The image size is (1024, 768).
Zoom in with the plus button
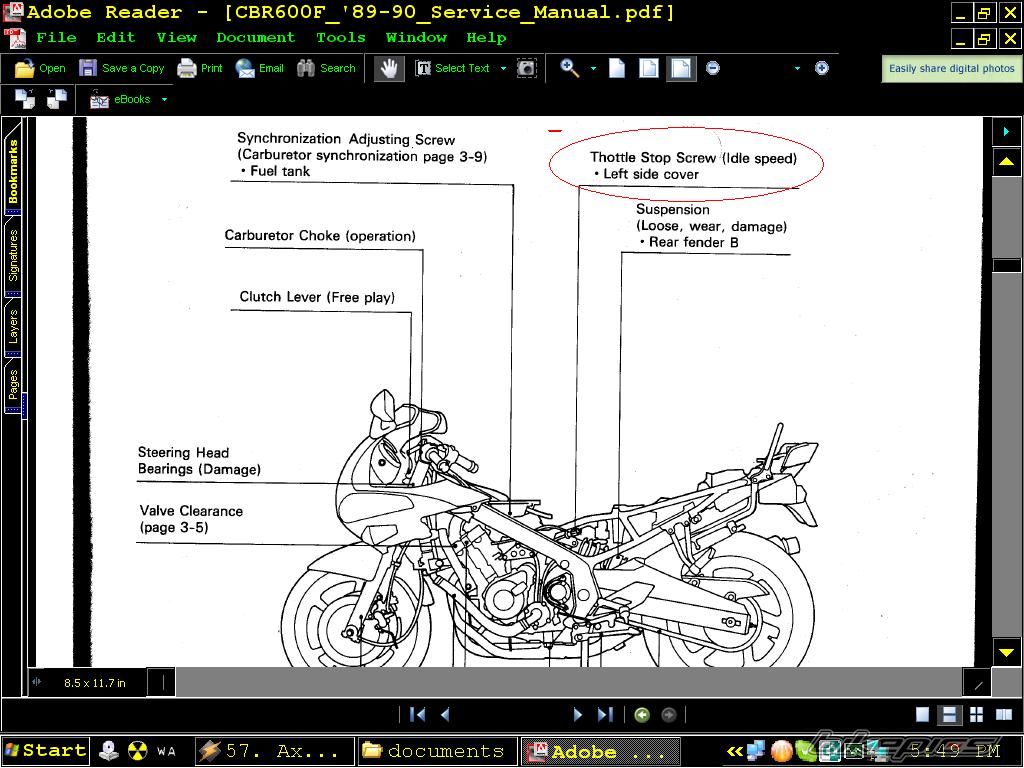click(x=822, y=68)
